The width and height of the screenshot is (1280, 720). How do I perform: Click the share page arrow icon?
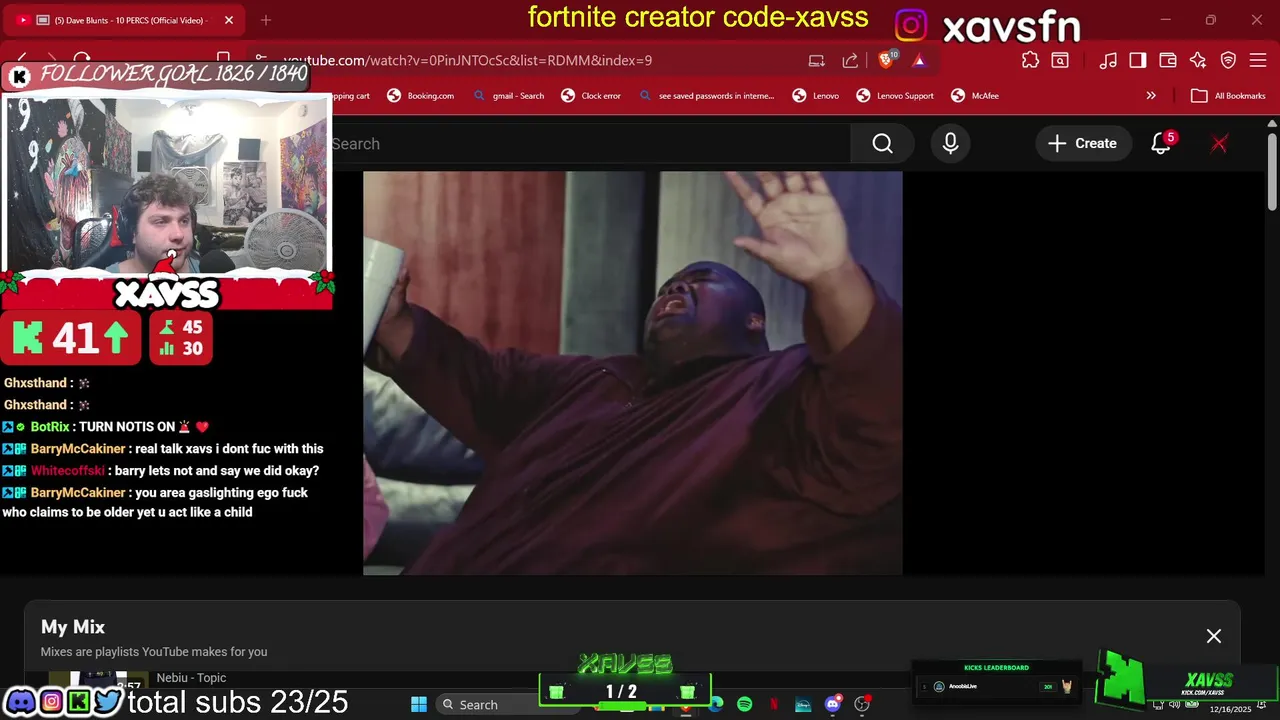pos(850,61)
